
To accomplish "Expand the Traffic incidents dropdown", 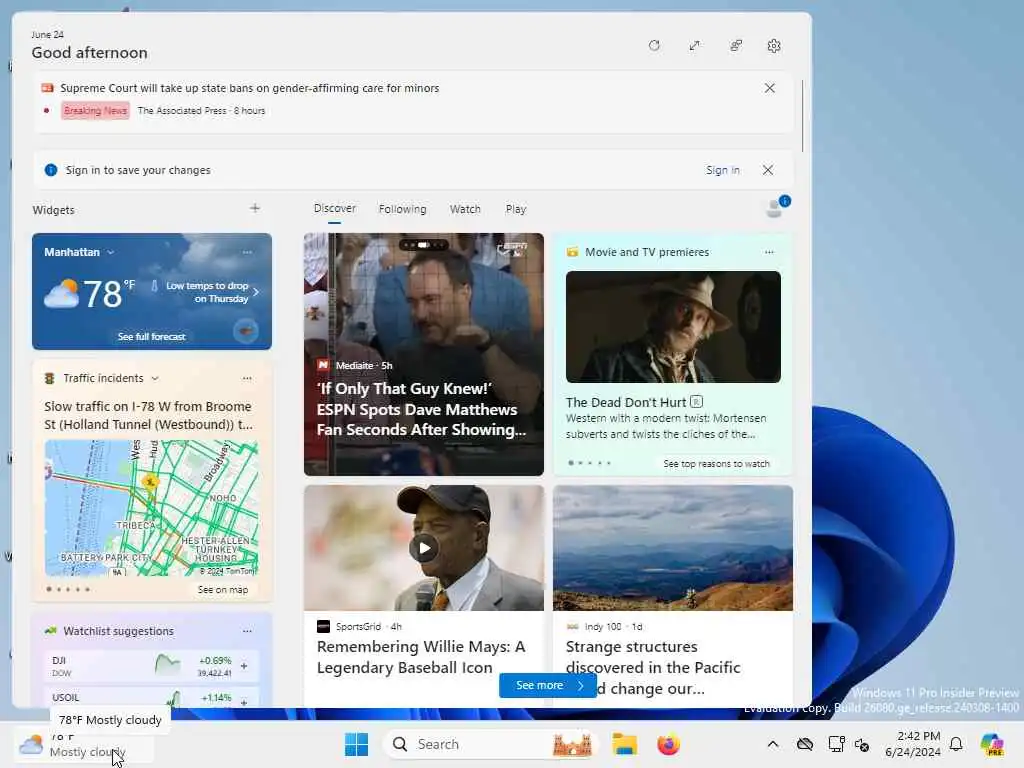I will 155,378.
